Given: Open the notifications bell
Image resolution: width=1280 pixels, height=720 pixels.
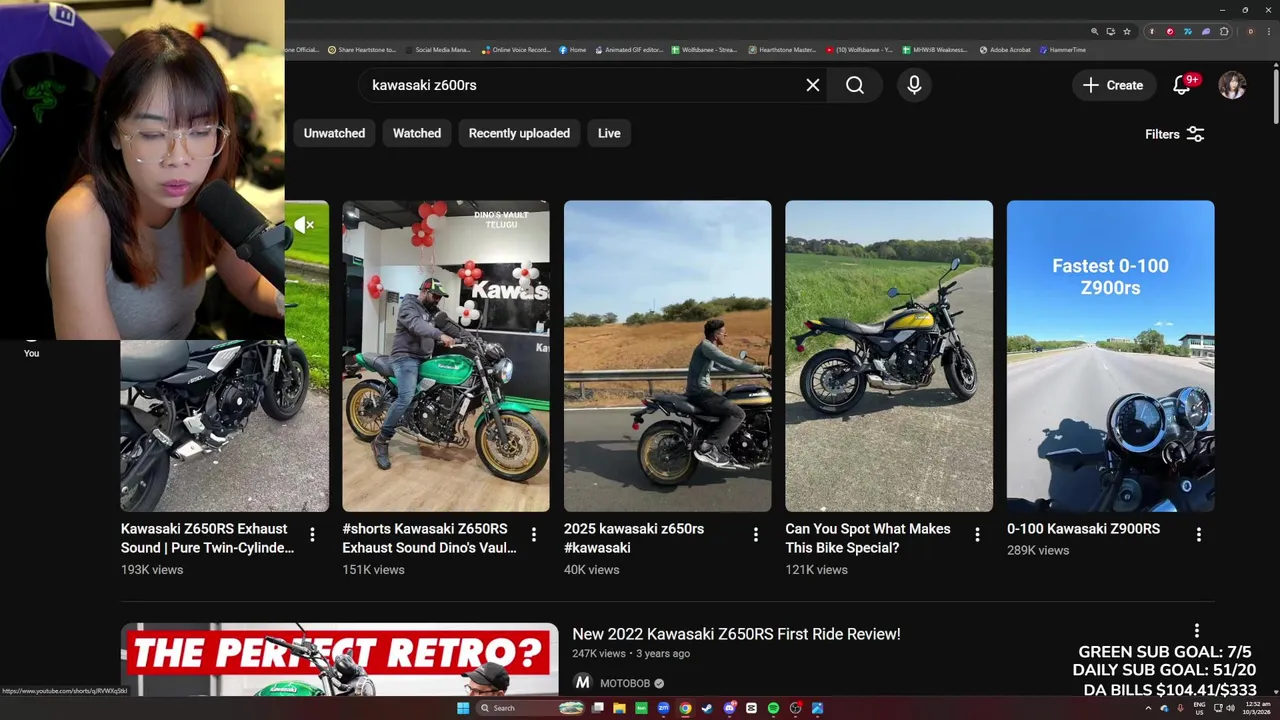Looking at the screenshot, I should (x=1182, y=85).
